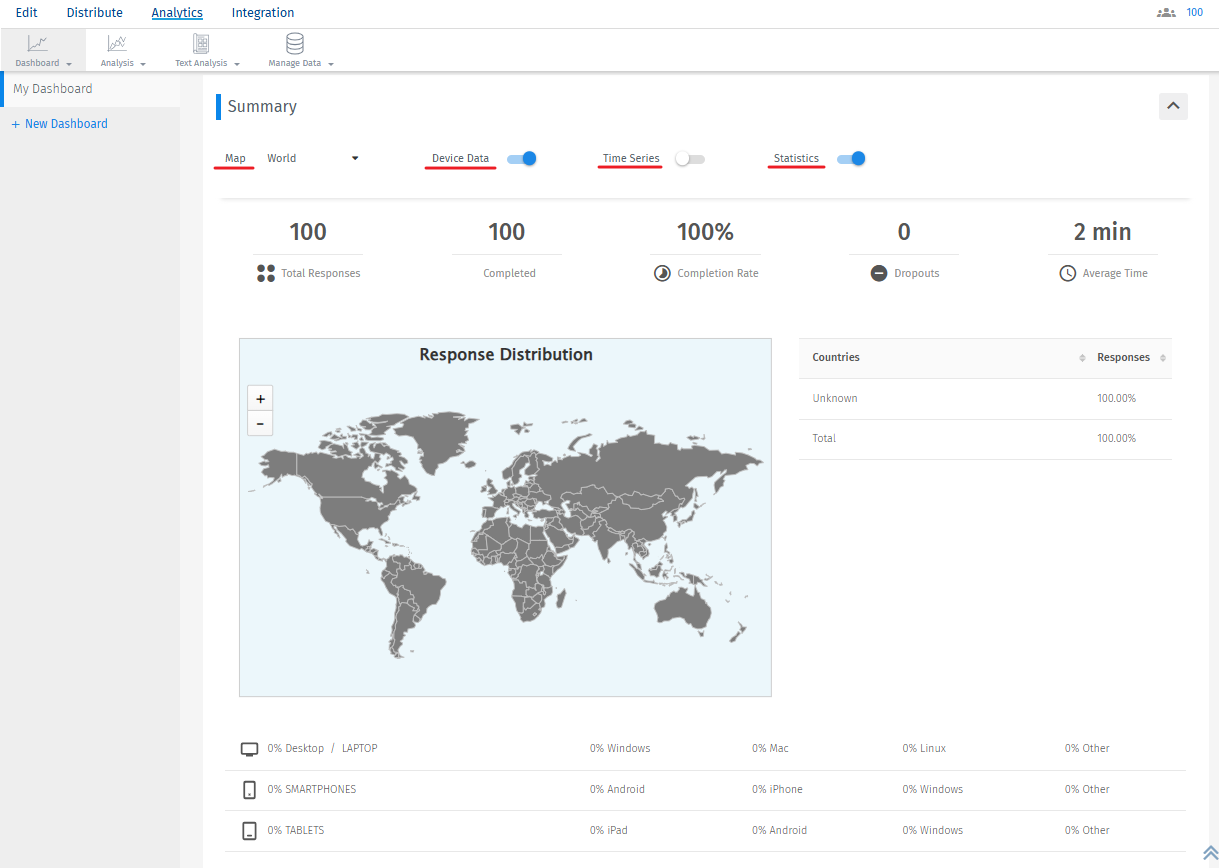Image resolution: width=1219 pixels, height=868 pixels.
Task: Sort table by Responses column
Action: tap(1162, 358)
